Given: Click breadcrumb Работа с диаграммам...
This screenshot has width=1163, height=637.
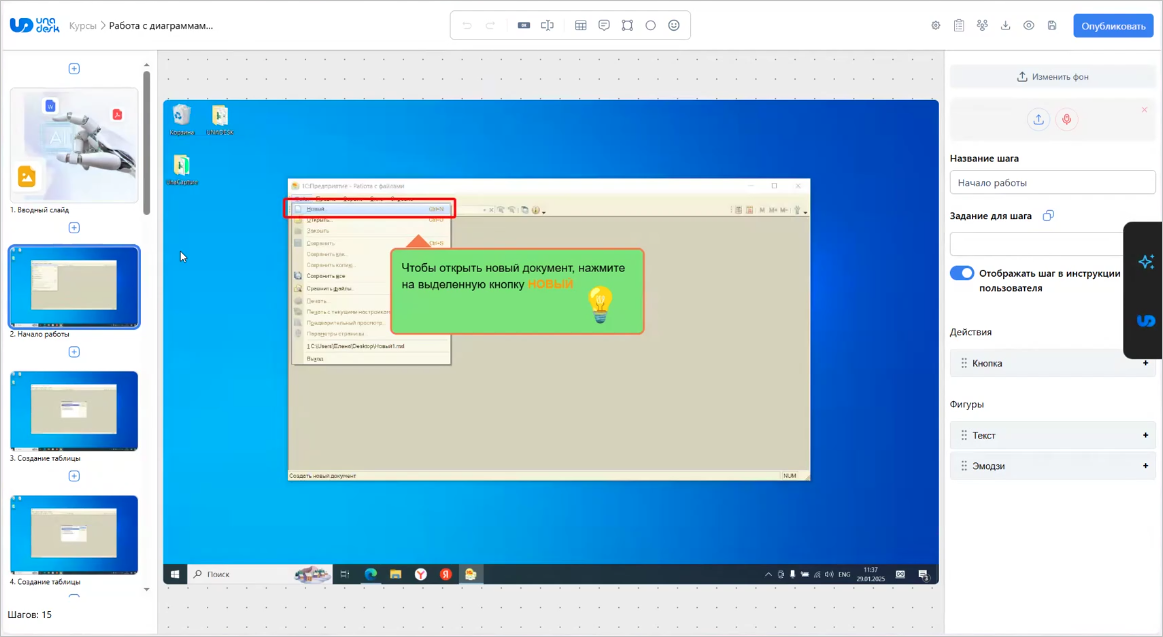Looking at the screenshot, I should point(161,26).
